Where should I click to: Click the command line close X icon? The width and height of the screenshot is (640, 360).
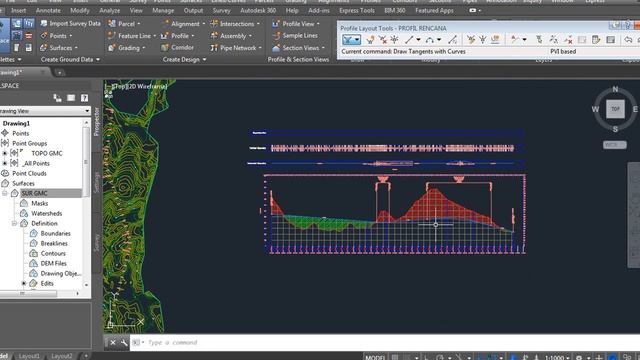pos(113,342)
